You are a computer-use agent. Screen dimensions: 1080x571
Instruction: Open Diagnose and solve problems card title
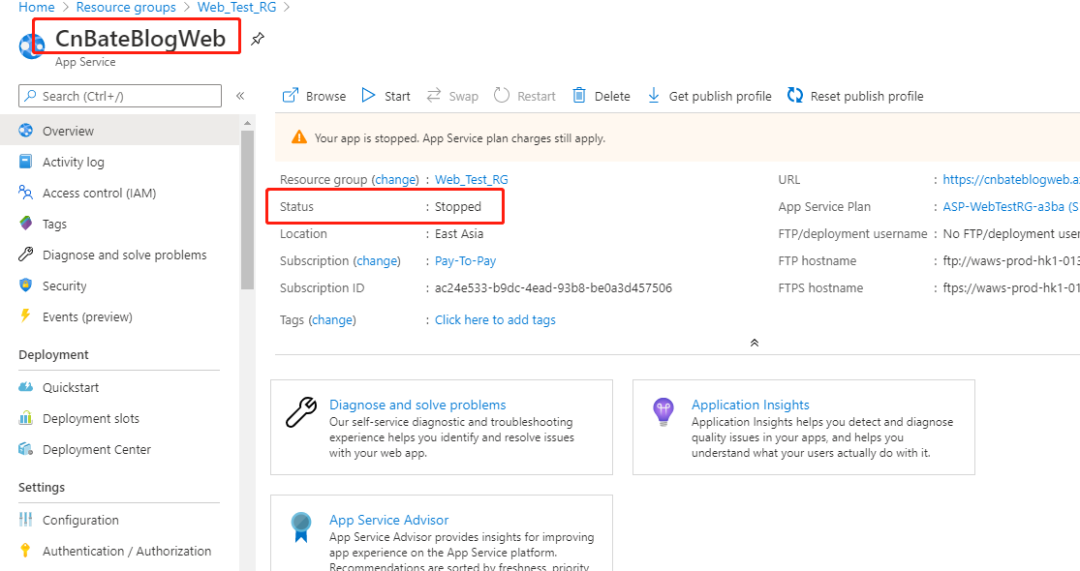pos(417,404)
